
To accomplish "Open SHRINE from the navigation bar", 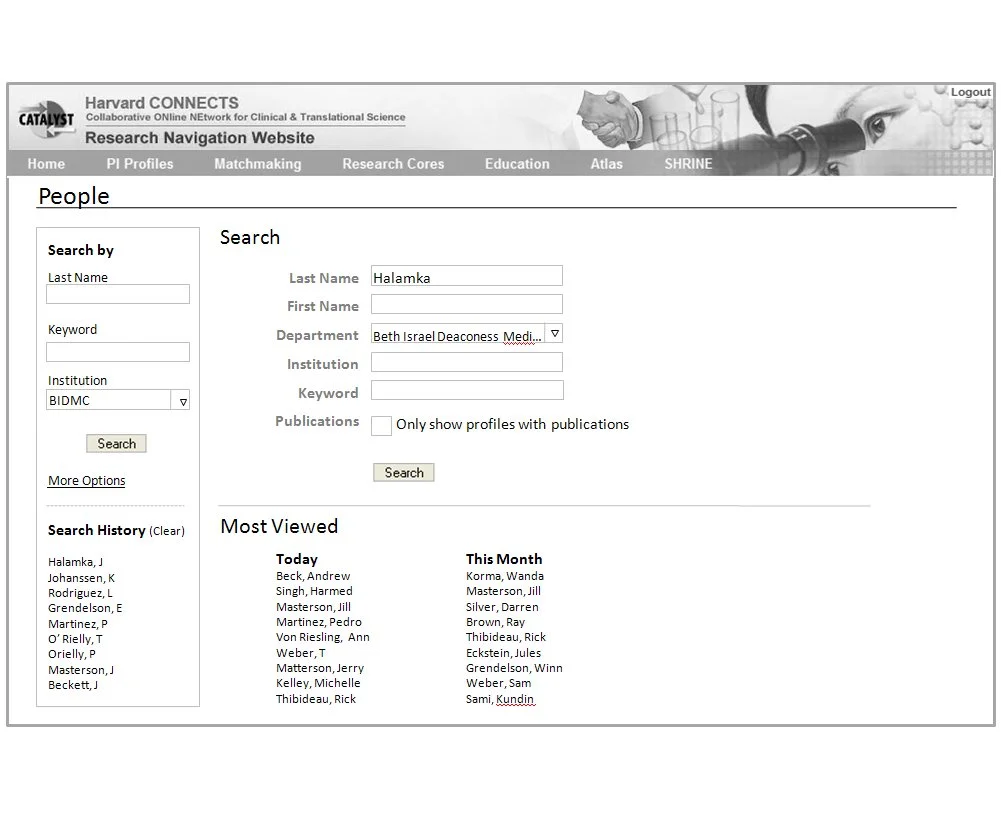I will click(688, 164).
